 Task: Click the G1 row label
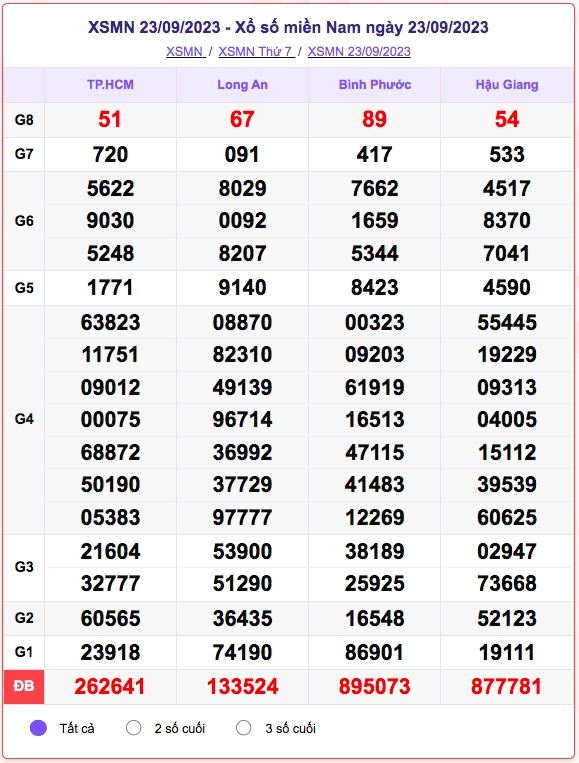tap(24, 652)
